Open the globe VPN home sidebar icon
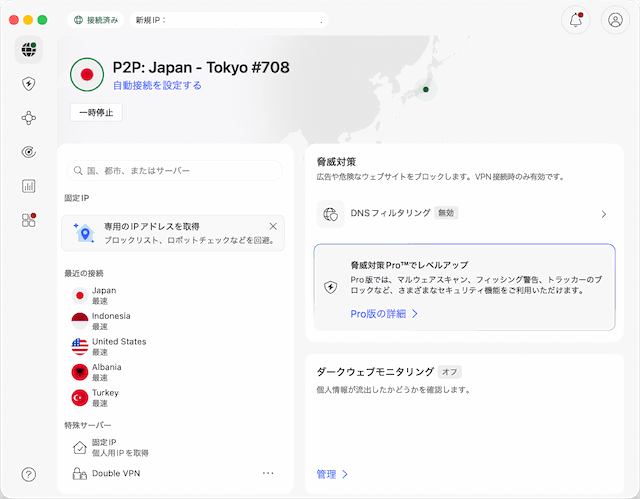 coord(29,50)
